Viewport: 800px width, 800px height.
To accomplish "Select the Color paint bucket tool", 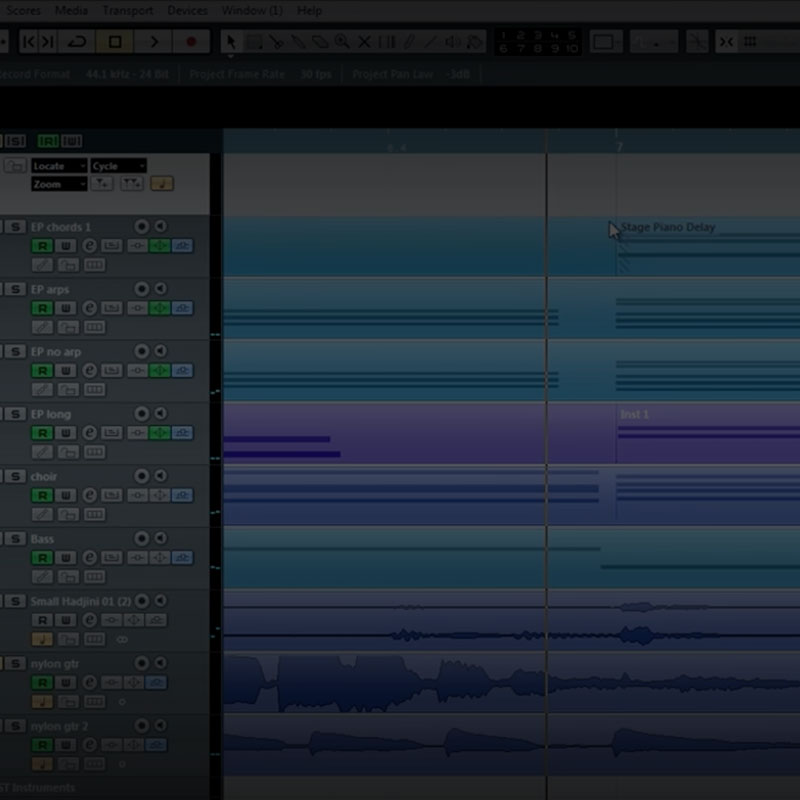I will point(474,42).
